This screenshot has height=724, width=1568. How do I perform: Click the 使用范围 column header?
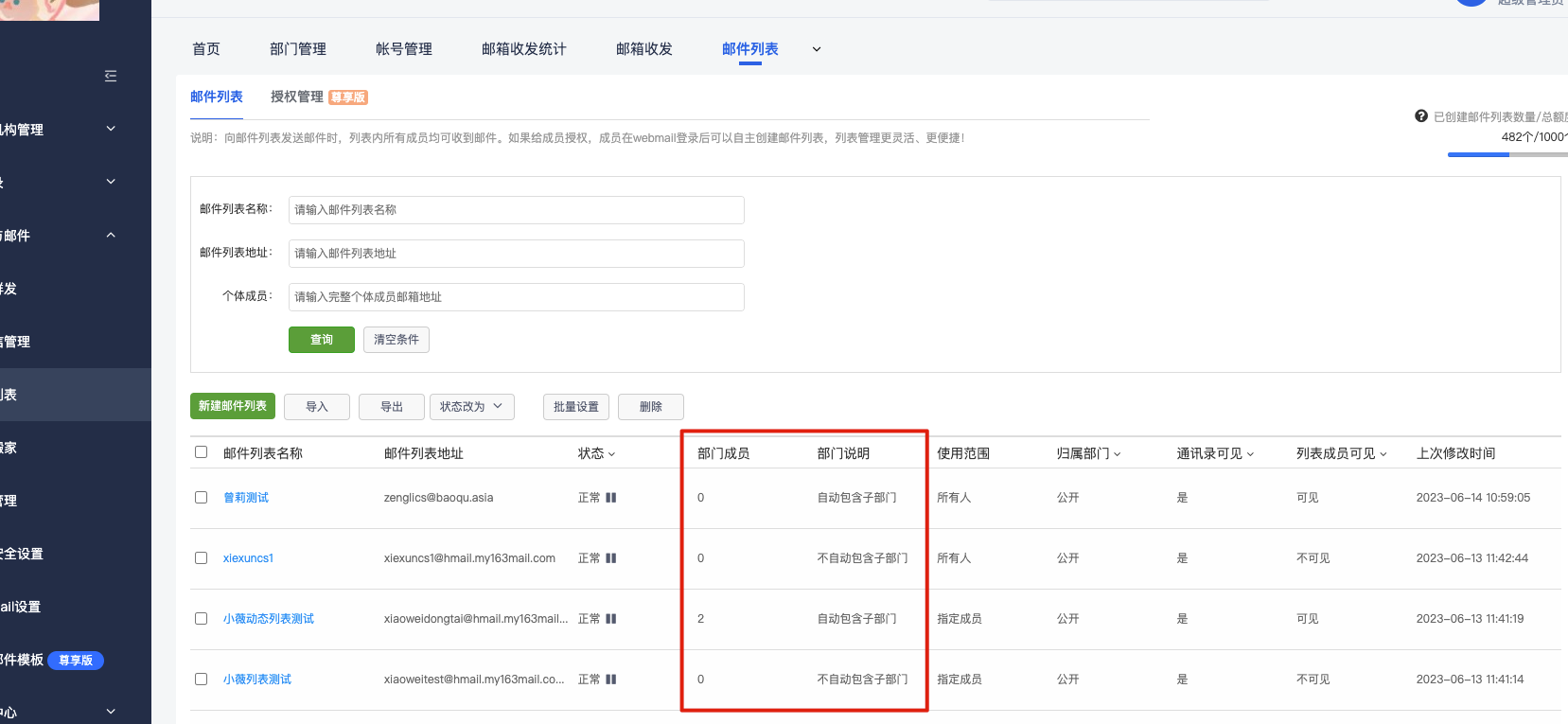tap(963, 453)
